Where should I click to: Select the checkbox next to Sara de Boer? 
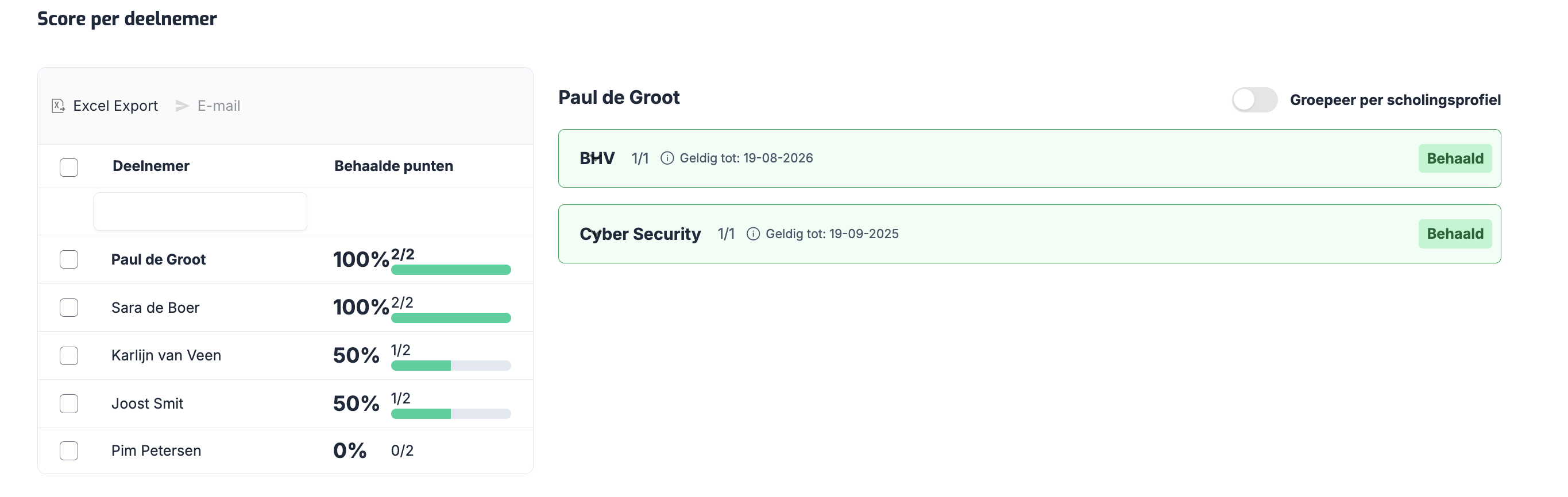point(69,308)
